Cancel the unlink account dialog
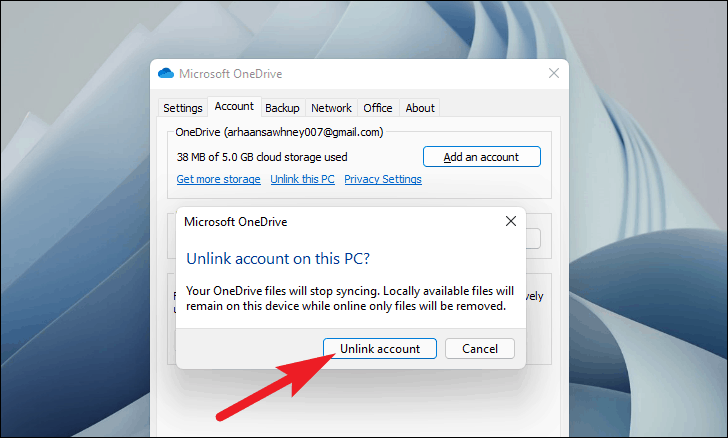The height and width of the screenshot is (438, 728). 480,348
